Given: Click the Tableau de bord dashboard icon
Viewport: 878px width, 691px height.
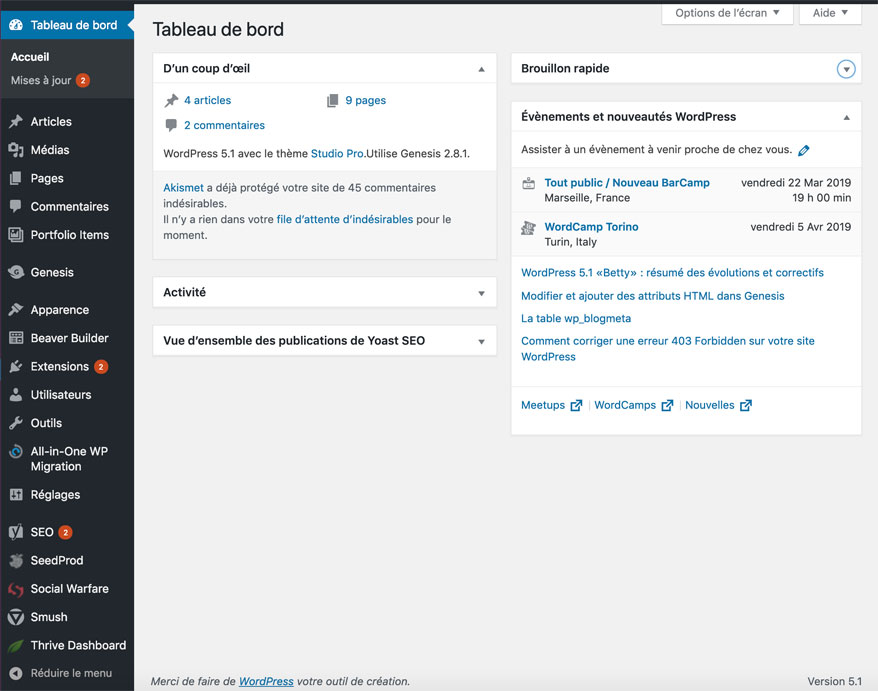Looking at the screenshot, I should point(16,25).
